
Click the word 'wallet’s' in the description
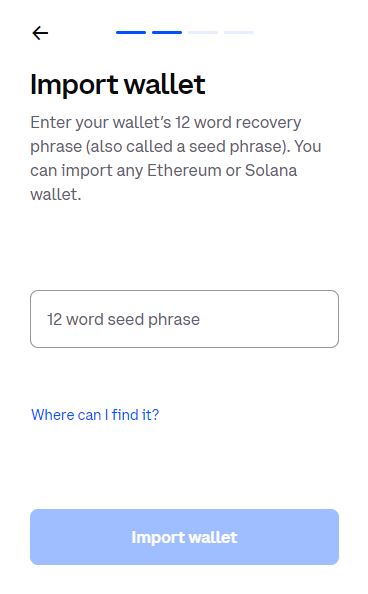tap(142, 123)
